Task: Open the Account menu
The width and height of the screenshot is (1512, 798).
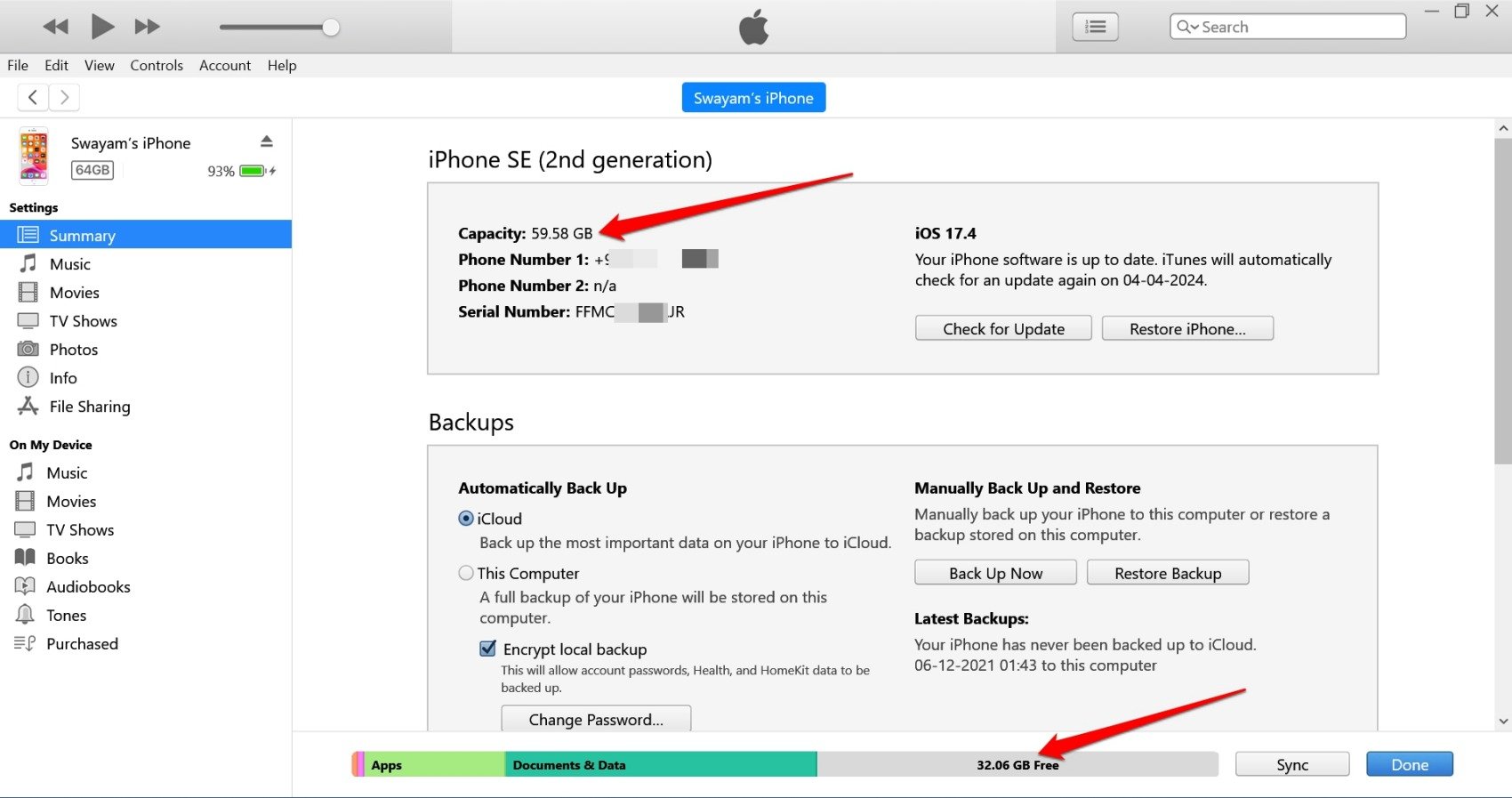Action: (225, 65)
